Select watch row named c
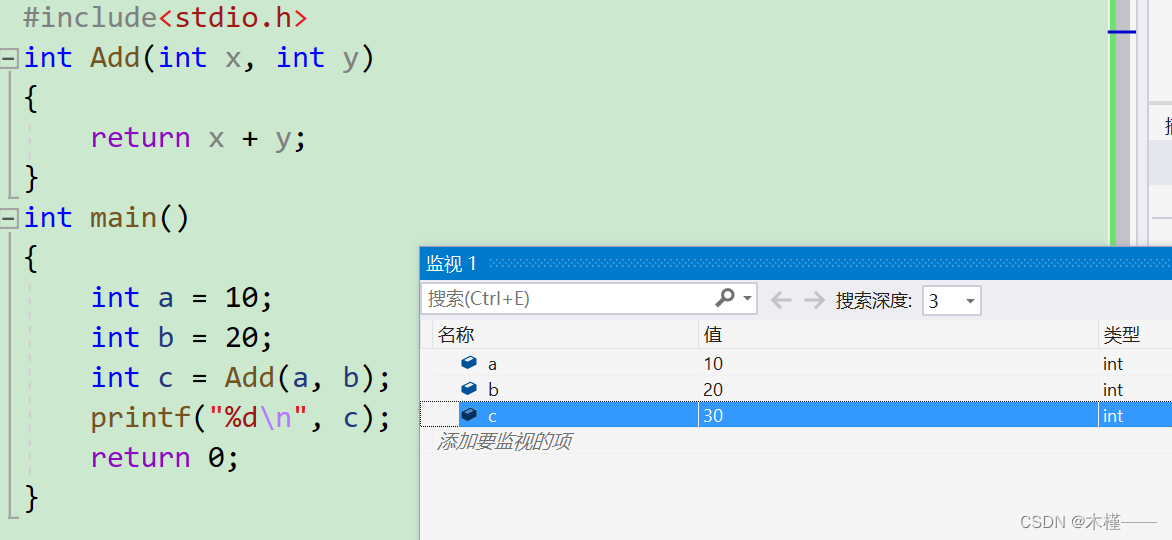 point(796,414)
